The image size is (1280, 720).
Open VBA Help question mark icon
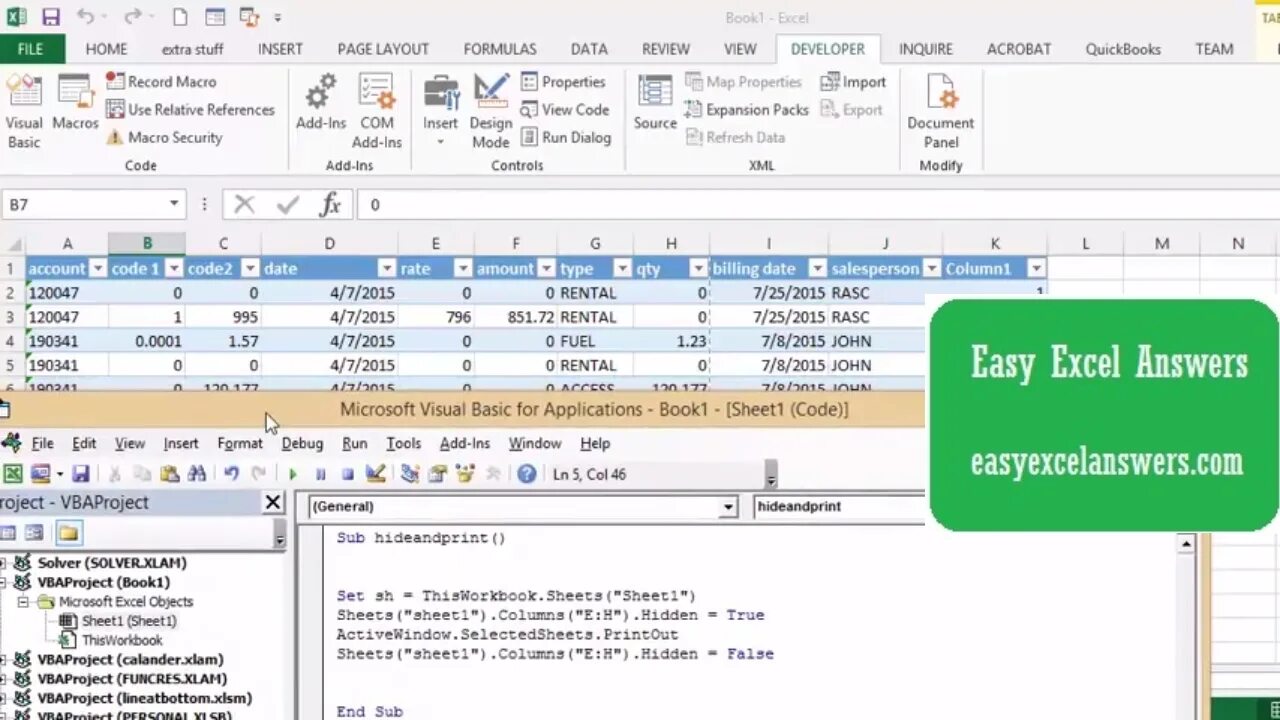tap(527, 474)
